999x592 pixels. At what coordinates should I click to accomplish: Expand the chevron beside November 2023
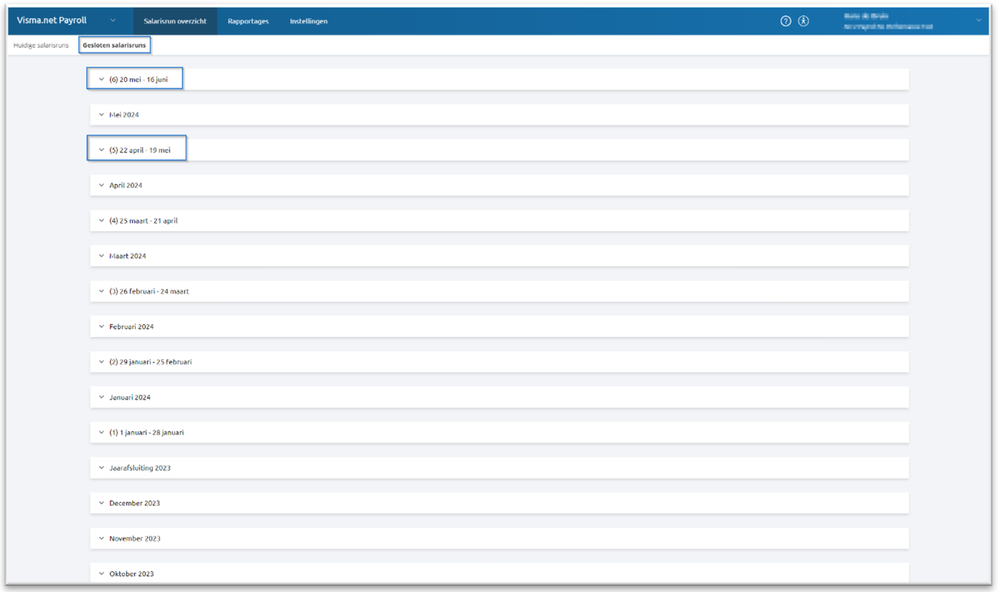pos(101,538)
